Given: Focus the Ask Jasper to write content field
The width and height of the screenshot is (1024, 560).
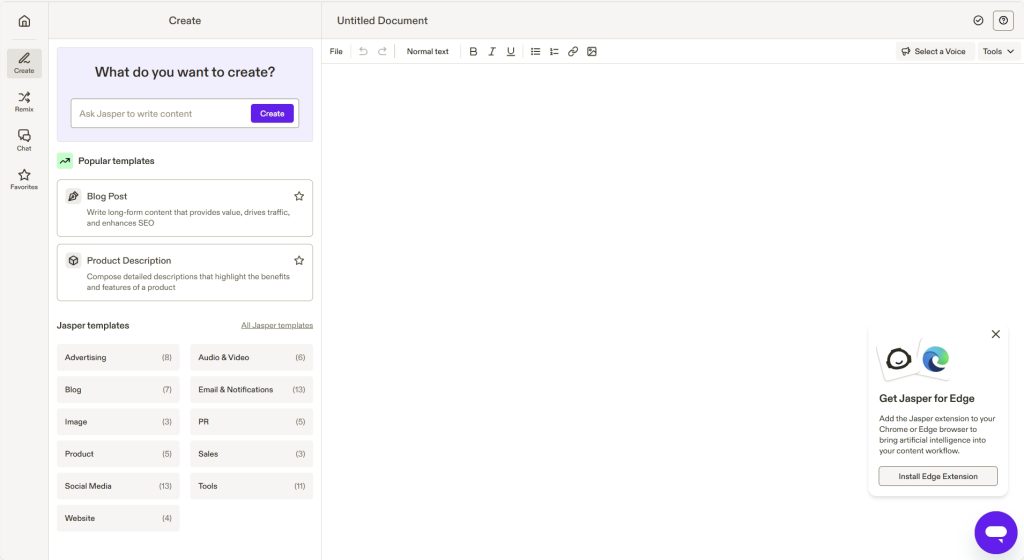Looking at the screenshot, I should tap(161, 114).
